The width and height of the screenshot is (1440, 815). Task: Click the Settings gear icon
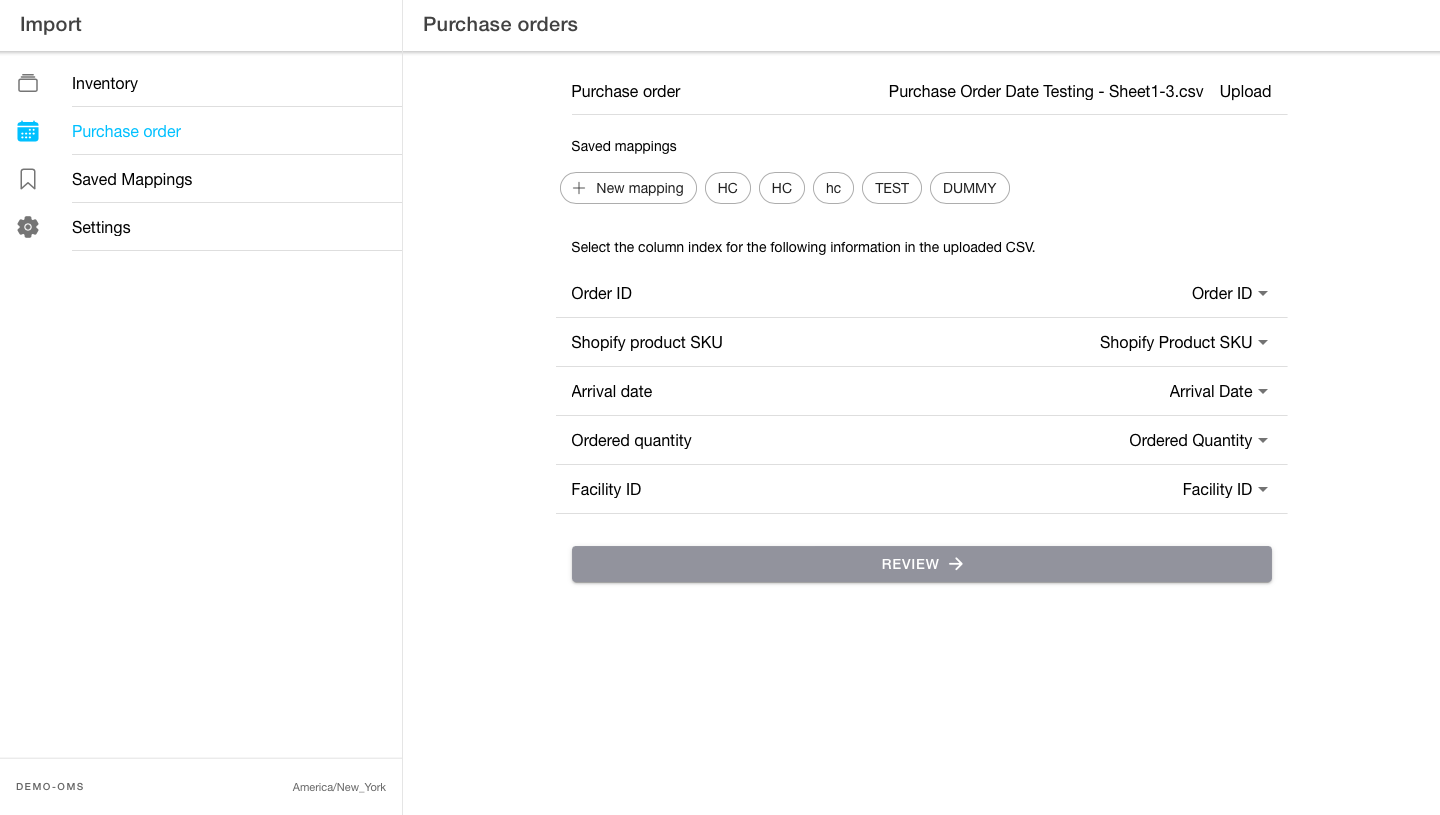click(28, 227)
